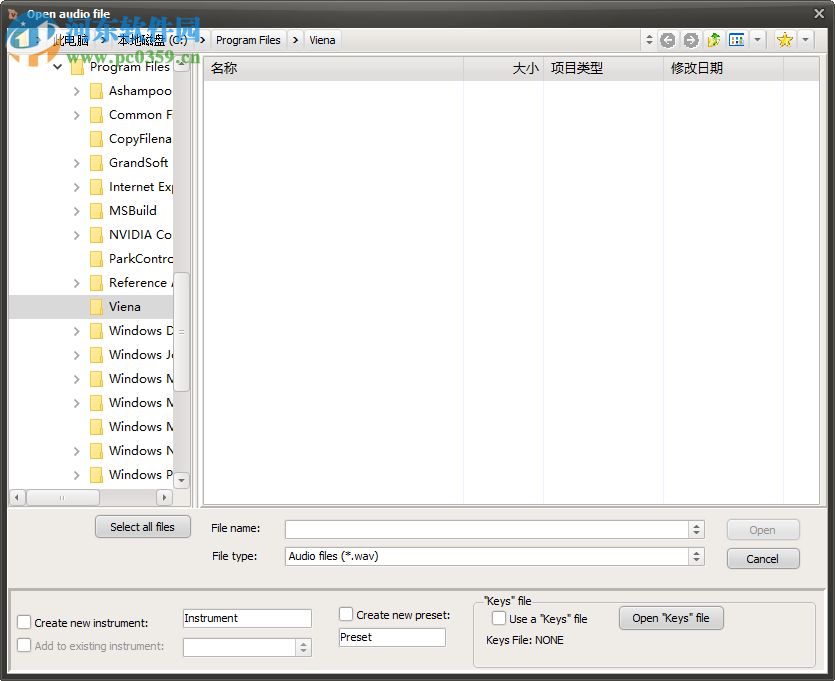Click the Open "Keys" file button

coord(671,618)
